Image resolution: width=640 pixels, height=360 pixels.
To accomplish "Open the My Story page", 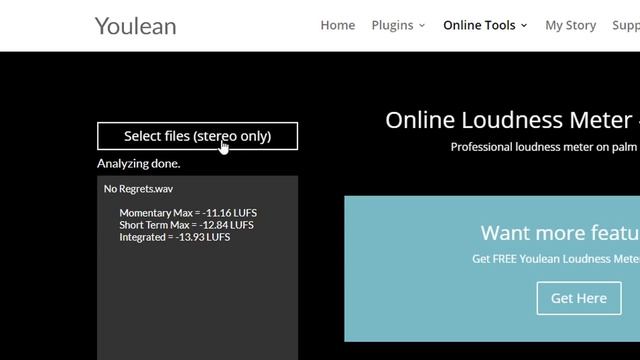I will tap(571, 25).
